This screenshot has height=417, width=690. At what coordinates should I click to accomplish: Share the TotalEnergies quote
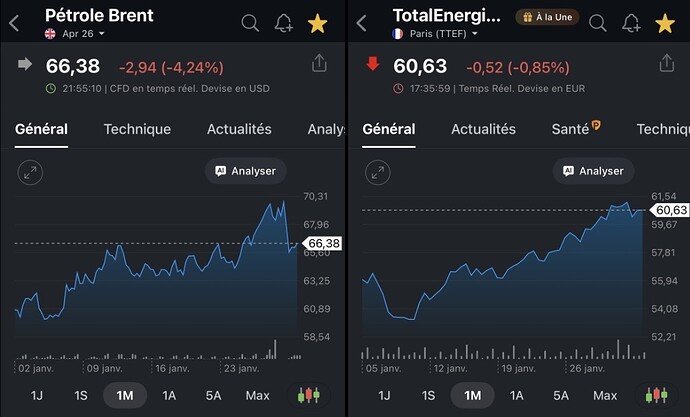(667, 63)
